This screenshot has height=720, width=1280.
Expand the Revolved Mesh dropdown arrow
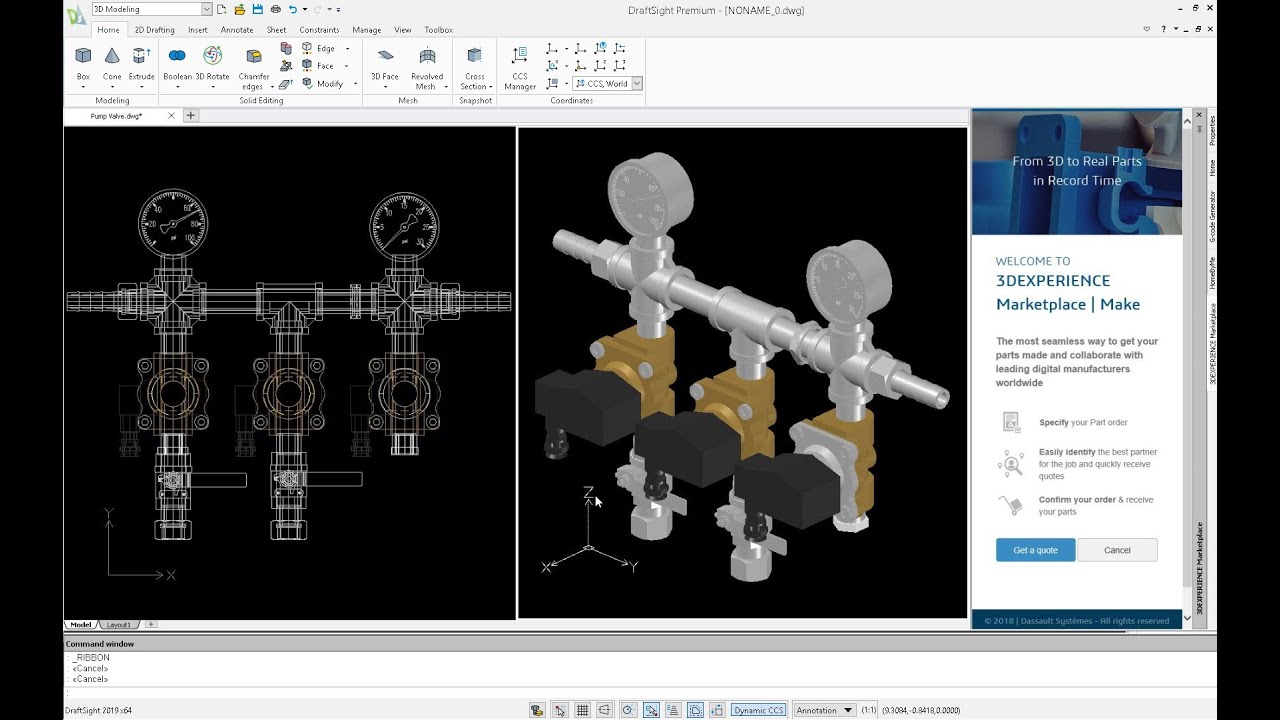coord(446,87)
